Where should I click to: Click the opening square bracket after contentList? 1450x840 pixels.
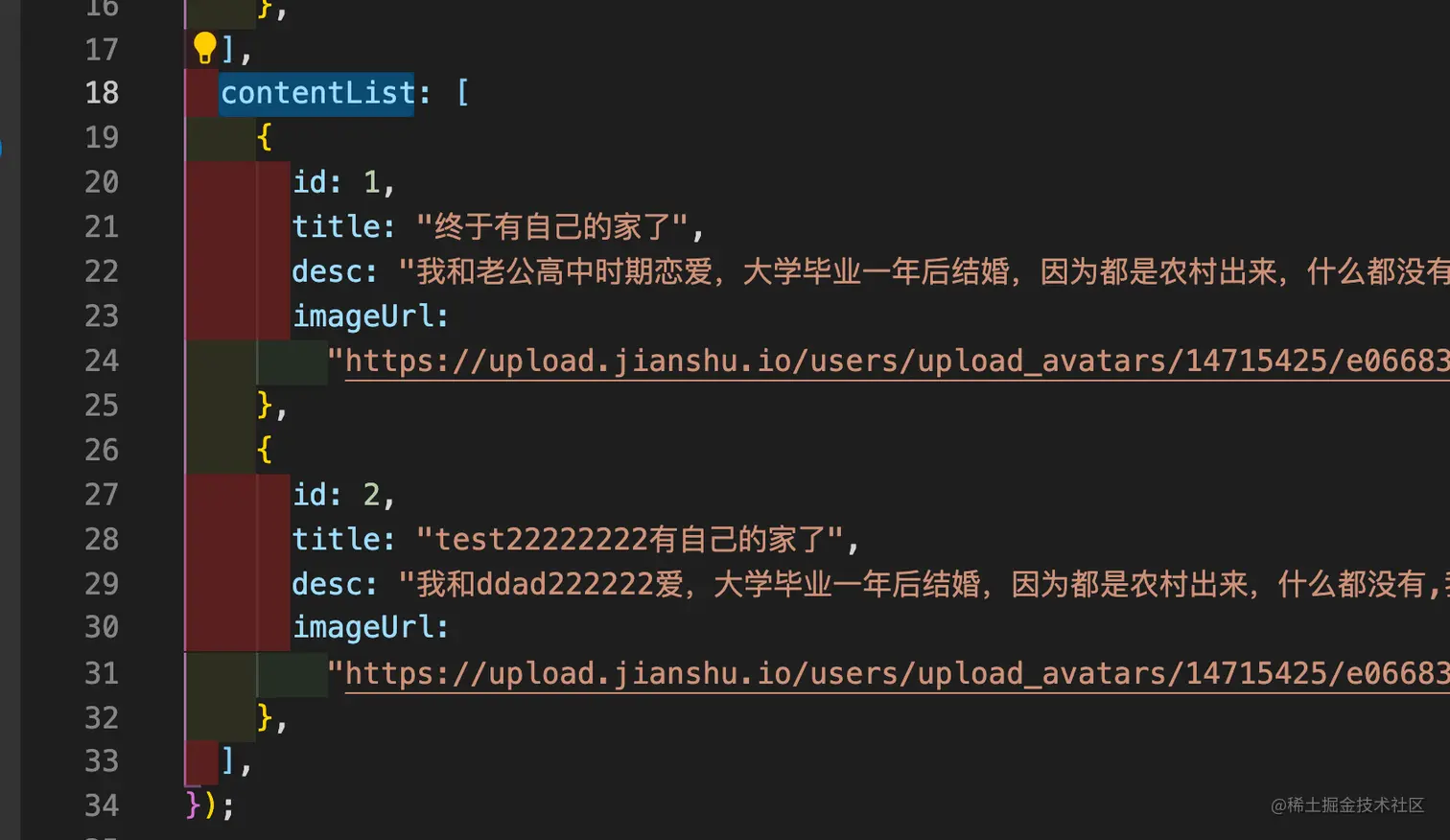tap(462, 93)
